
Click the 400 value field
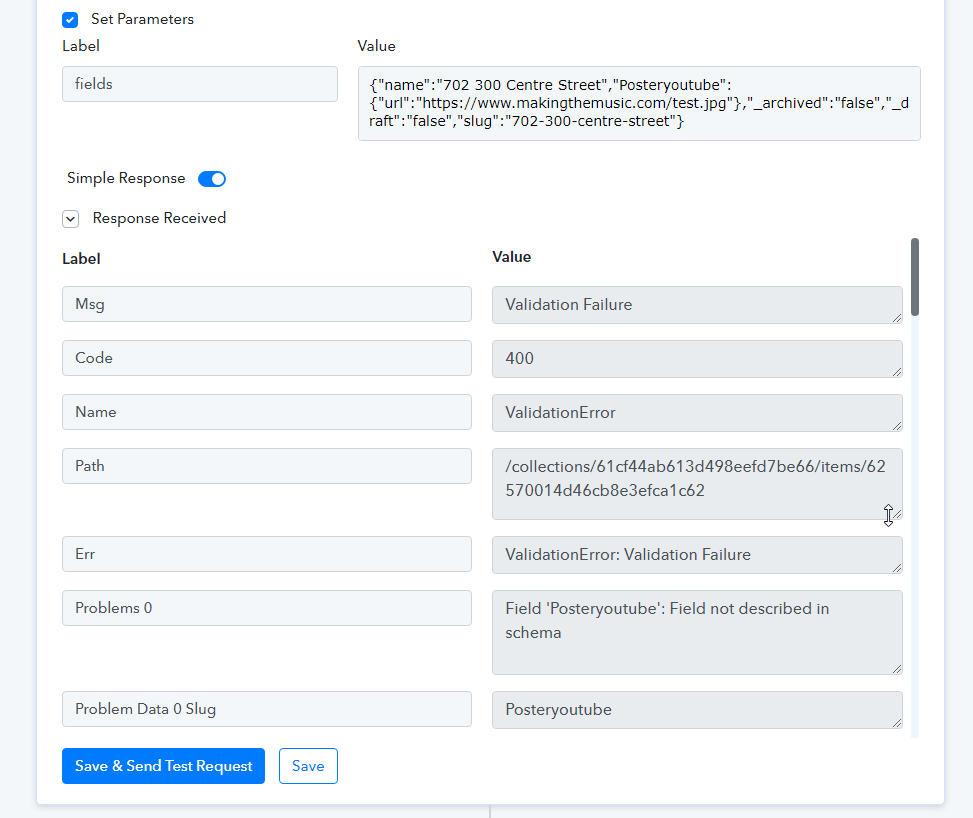(697, 359)
